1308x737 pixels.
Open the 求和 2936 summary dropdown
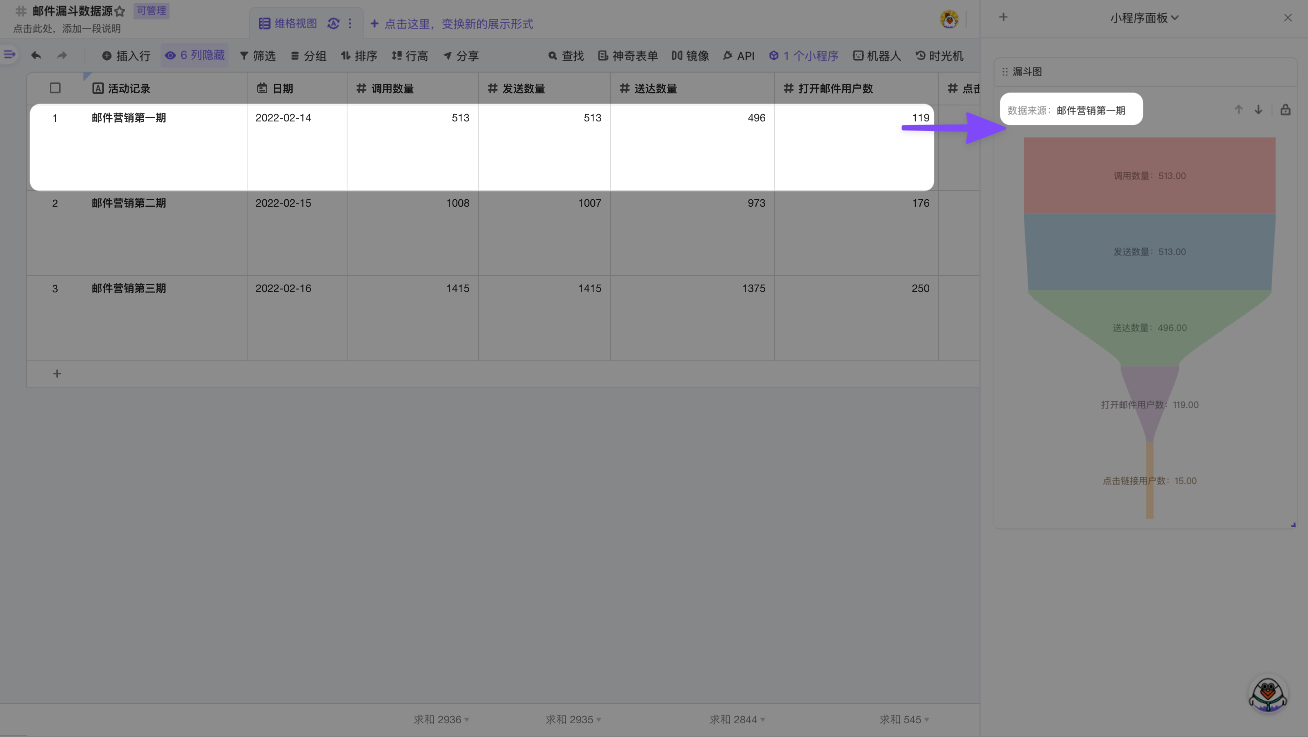click(441, 719)
